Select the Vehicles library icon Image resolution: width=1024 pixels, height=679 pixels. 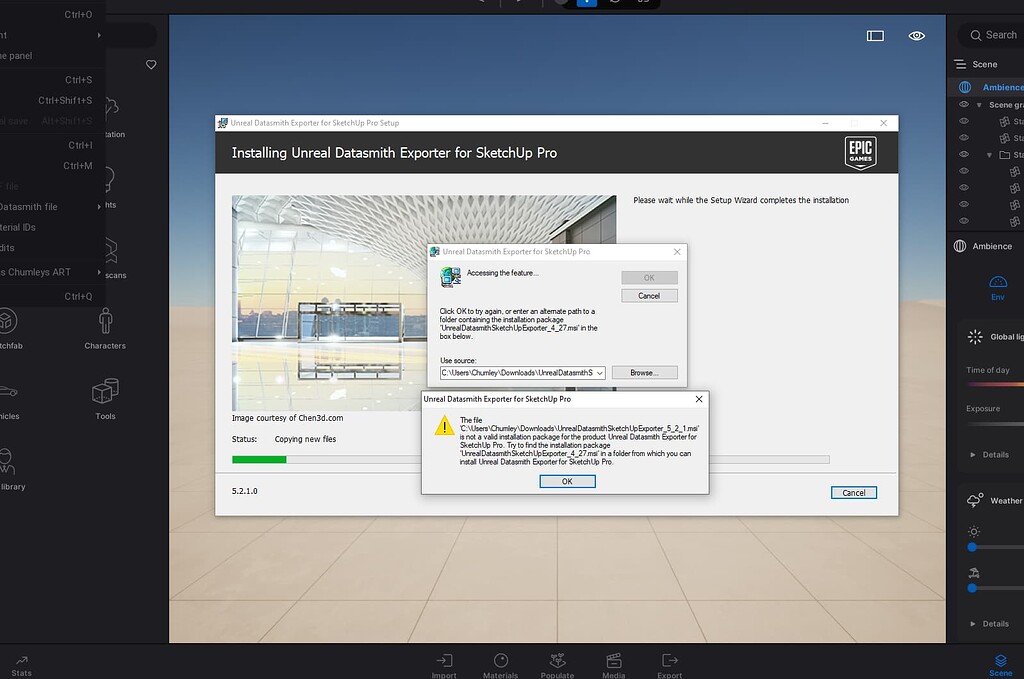pos(10,392)
